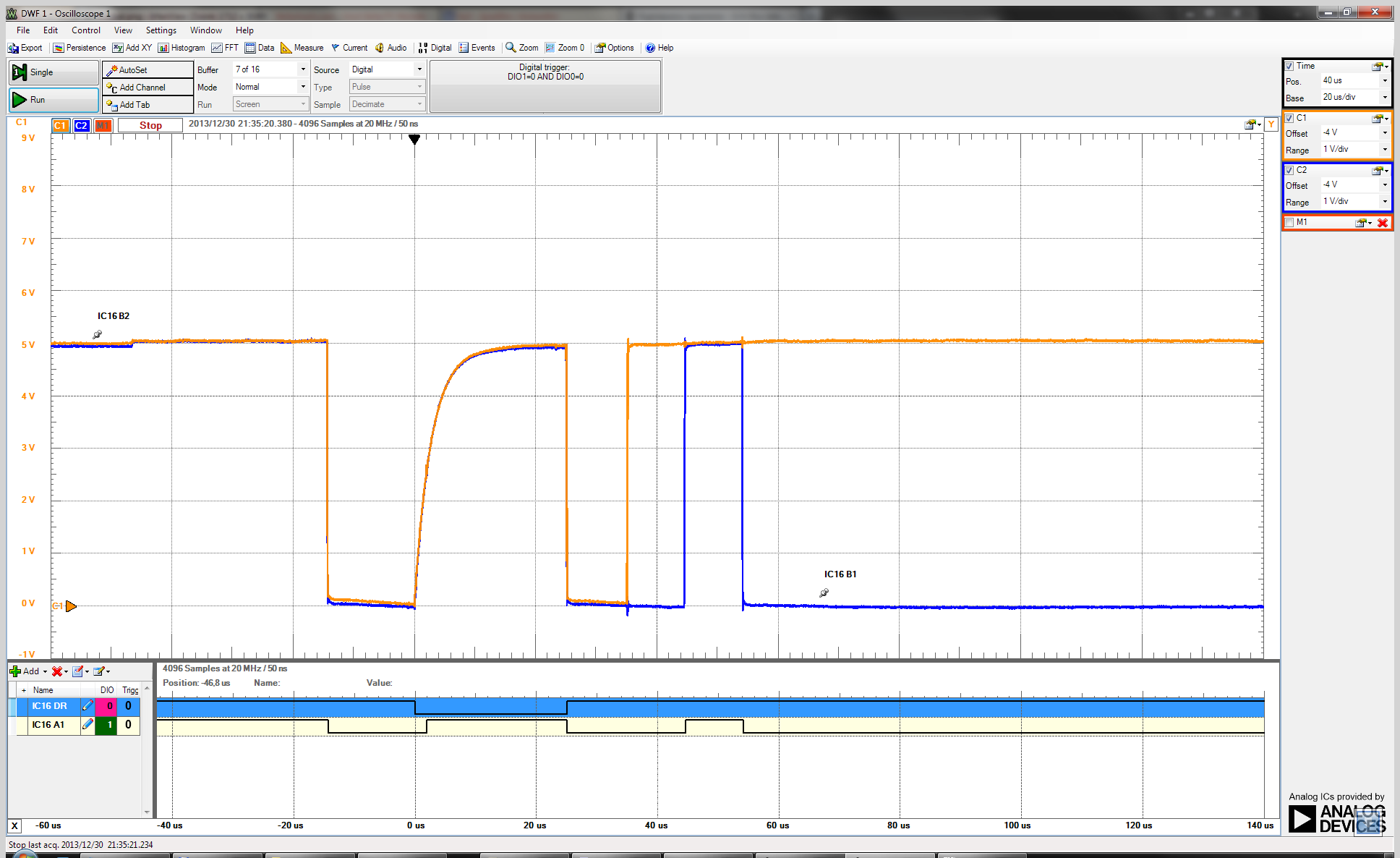This screenshot has height=858, width=1400.
Task: Open the Window menu
Action: point(206,30)
